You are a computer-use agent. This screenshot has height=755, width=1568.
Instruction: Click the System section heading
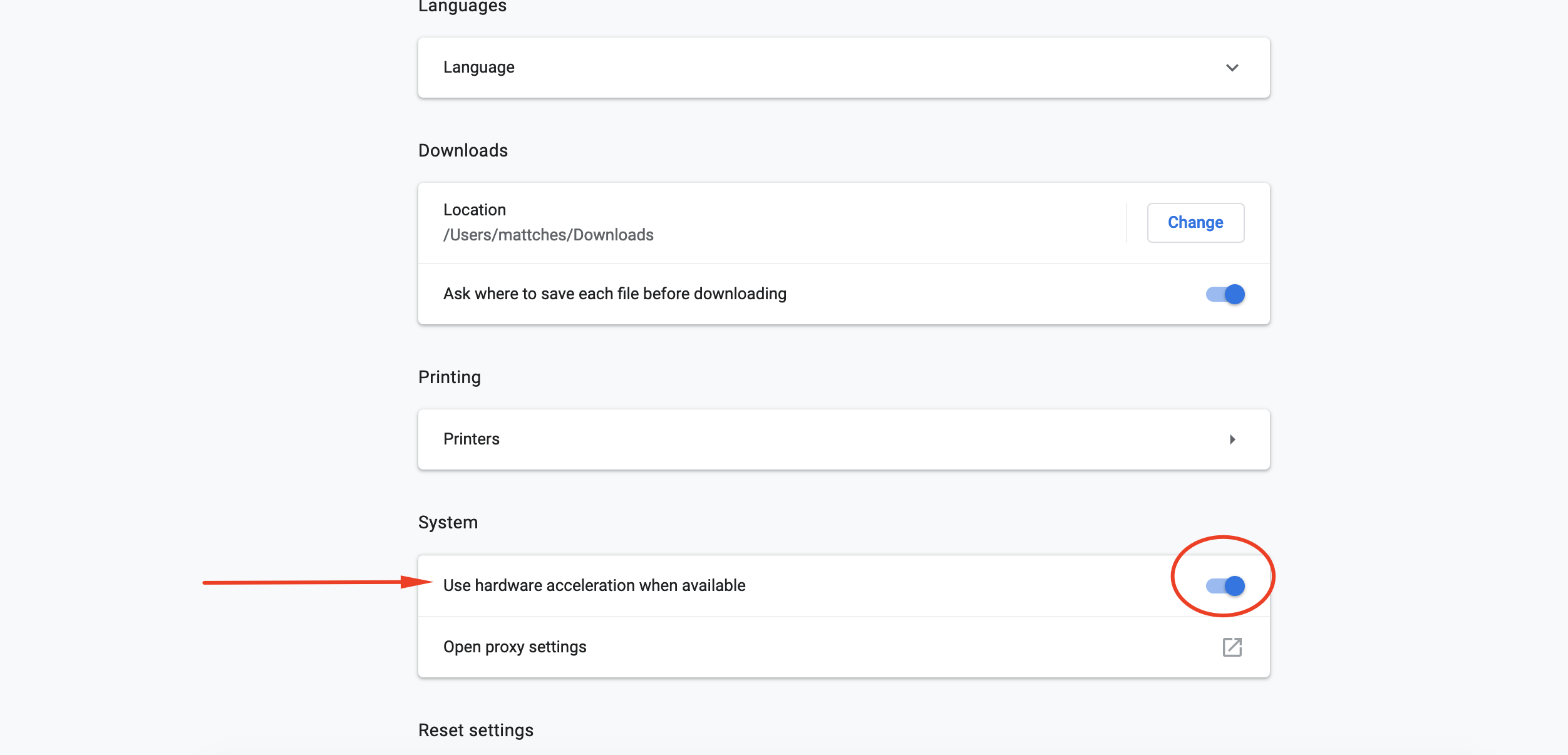(x=448, y=522)
